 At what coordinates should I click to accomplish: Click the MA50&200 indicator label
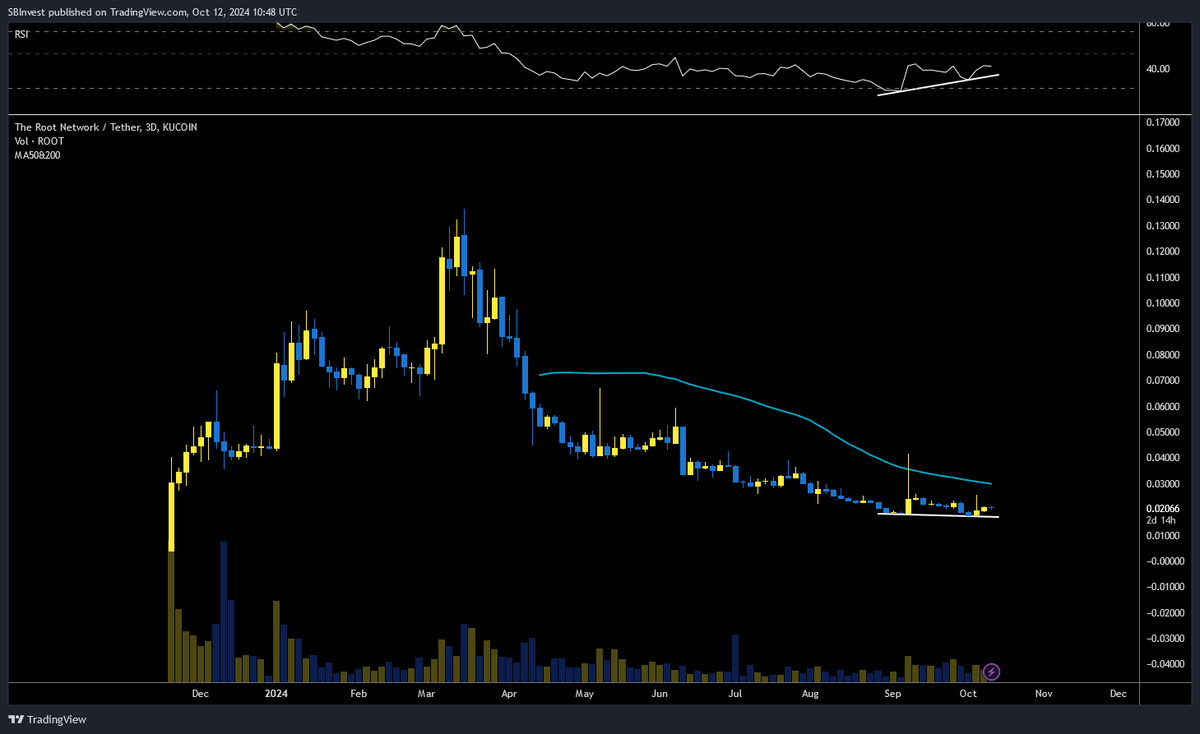(37, 155)
